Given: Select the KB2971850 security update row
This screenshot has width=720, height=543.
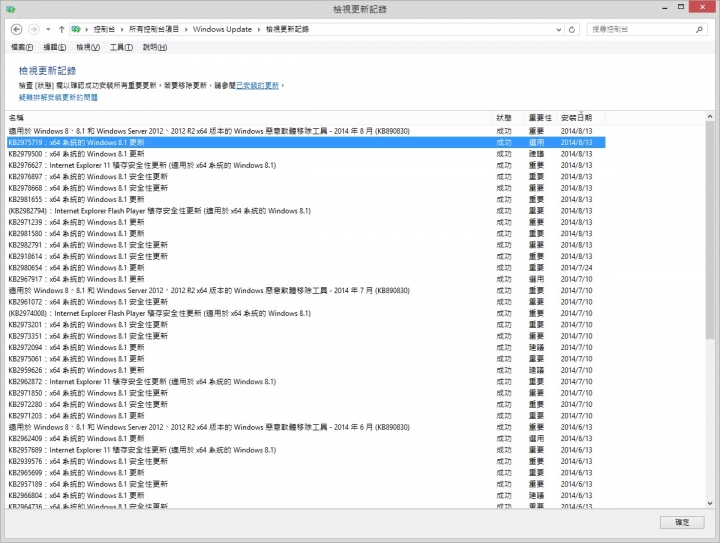Looking at the screenshot, I should pos(306,393).
